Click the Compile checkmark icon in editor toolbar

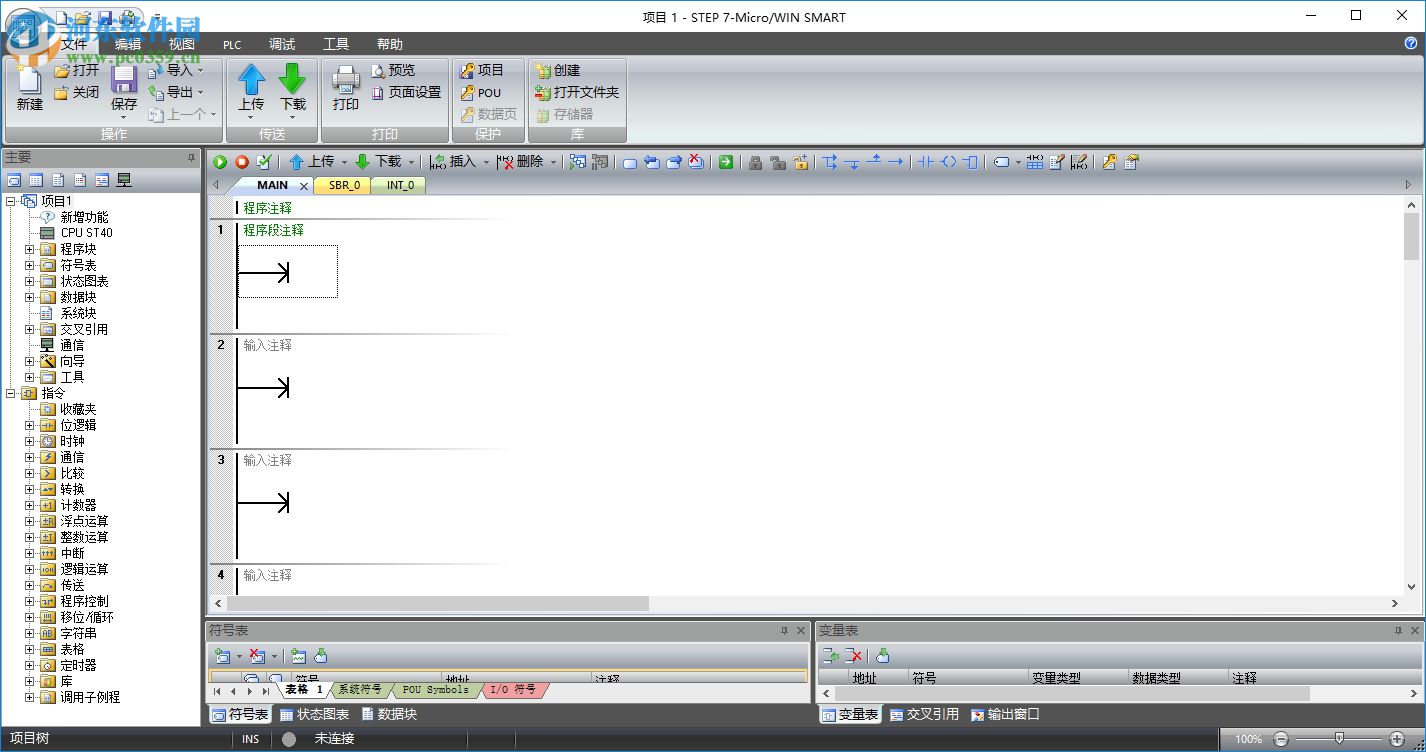(264, 162)
